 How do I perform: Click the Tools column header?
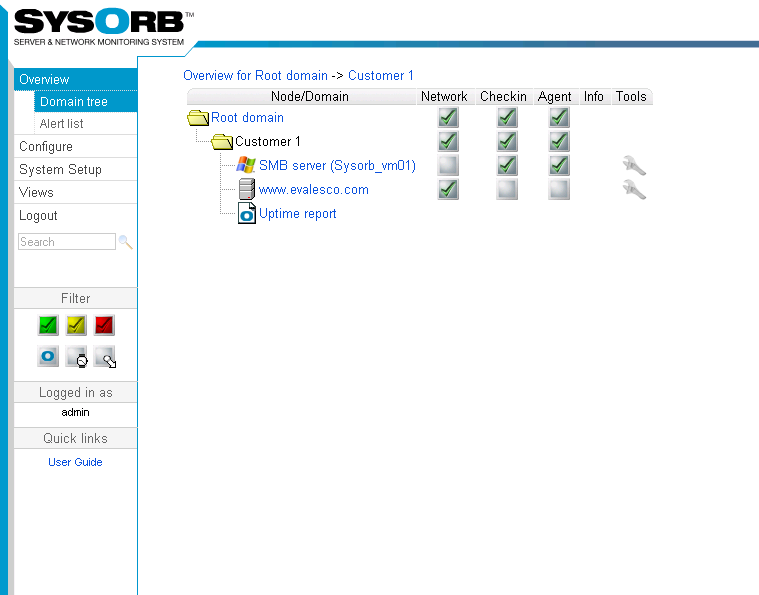pos(631,96)
